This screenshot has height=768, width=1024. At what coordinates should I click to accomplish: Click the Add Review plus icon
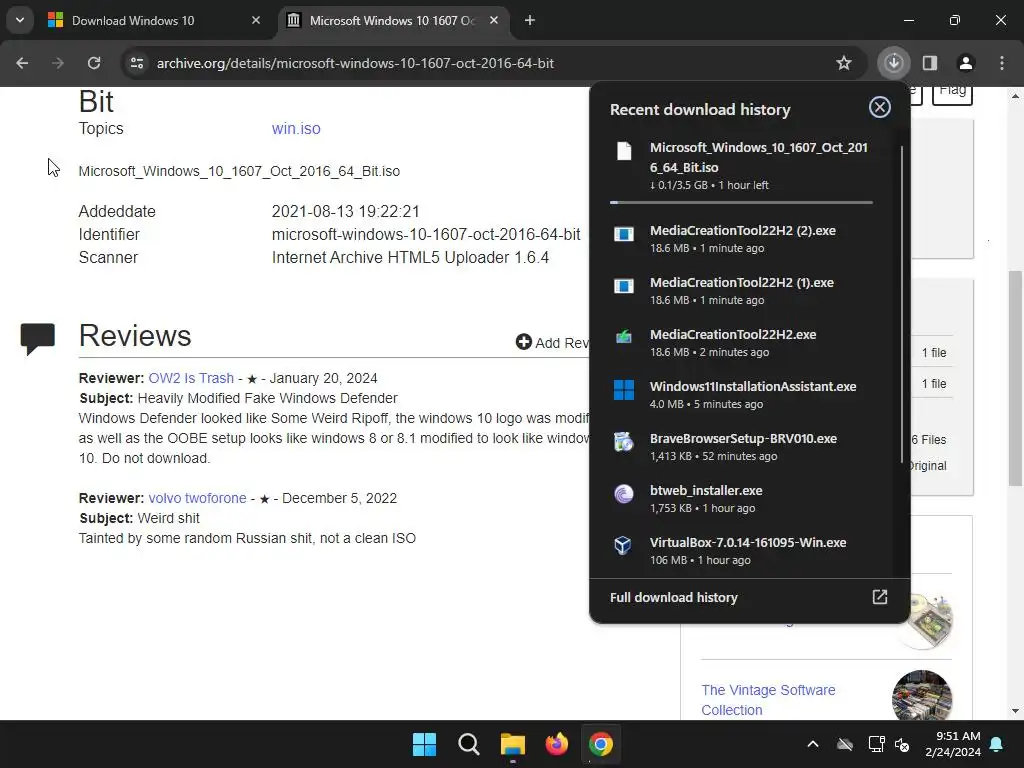click(x=523, y=342)
